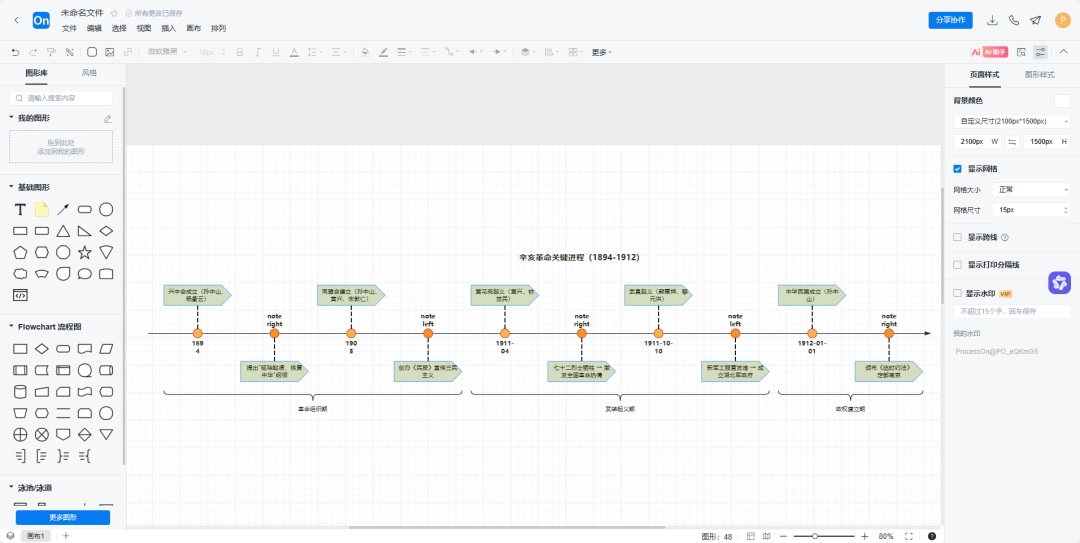This screenshot has width=1080, height=543.
Task: Click the 背景颜色 color swatch
Action: tap(1062, 100)
